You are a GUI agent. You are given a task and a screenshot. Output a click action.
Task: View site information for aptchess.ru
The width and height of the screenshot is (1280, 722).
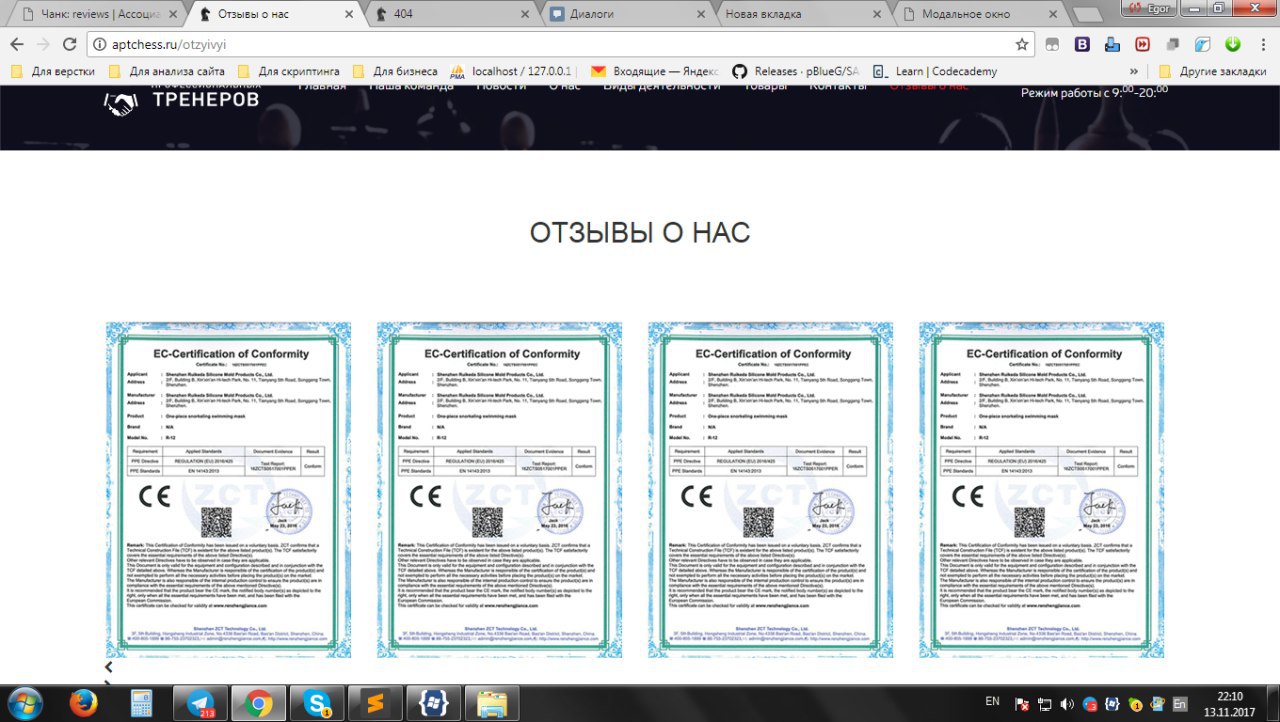[x=98, y=44]
